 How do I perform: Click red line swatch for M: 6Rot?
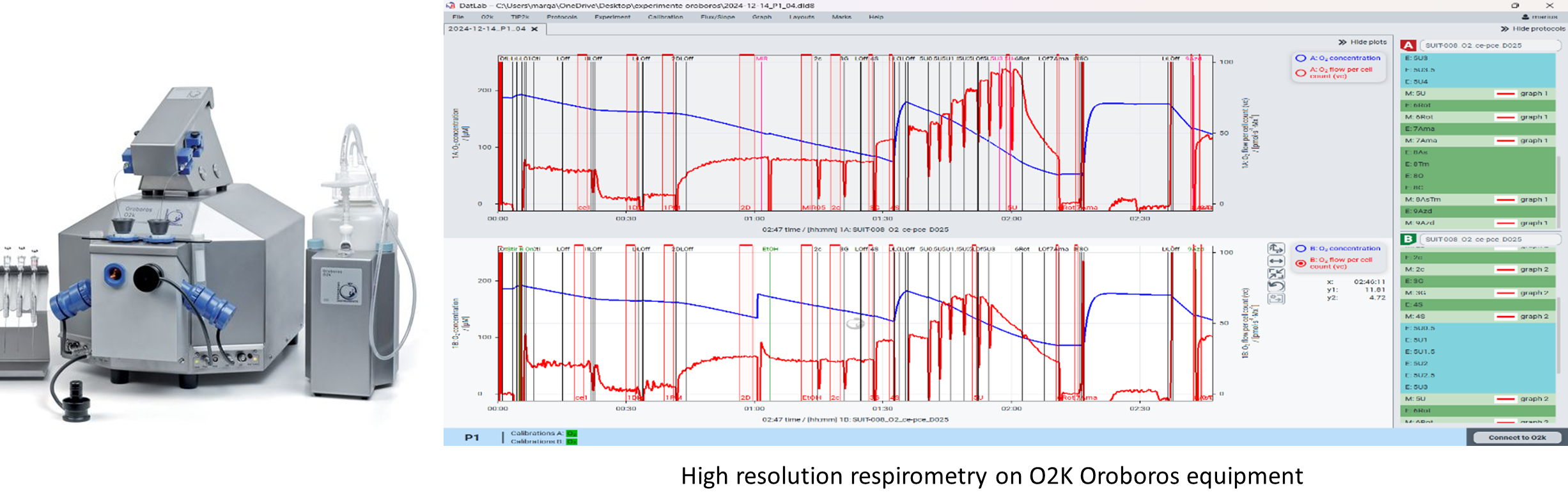click(x=1505, y=117)
